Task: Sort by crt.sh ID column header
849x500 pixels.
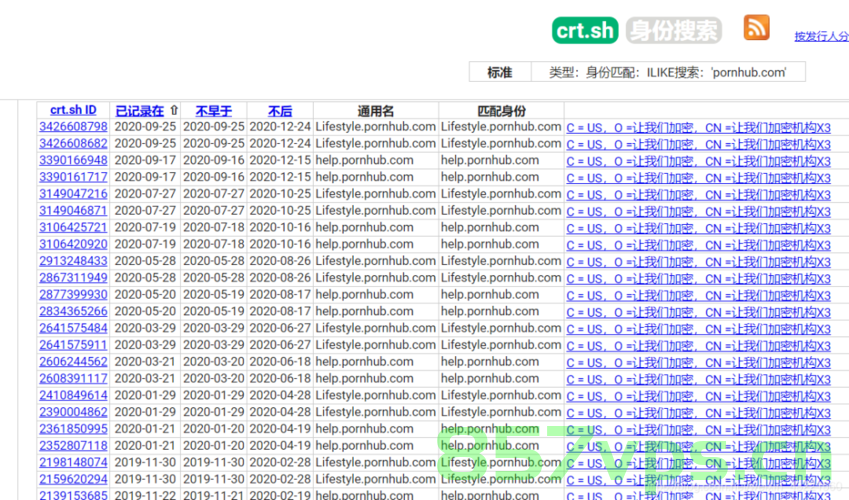Action: coord(73,110)
